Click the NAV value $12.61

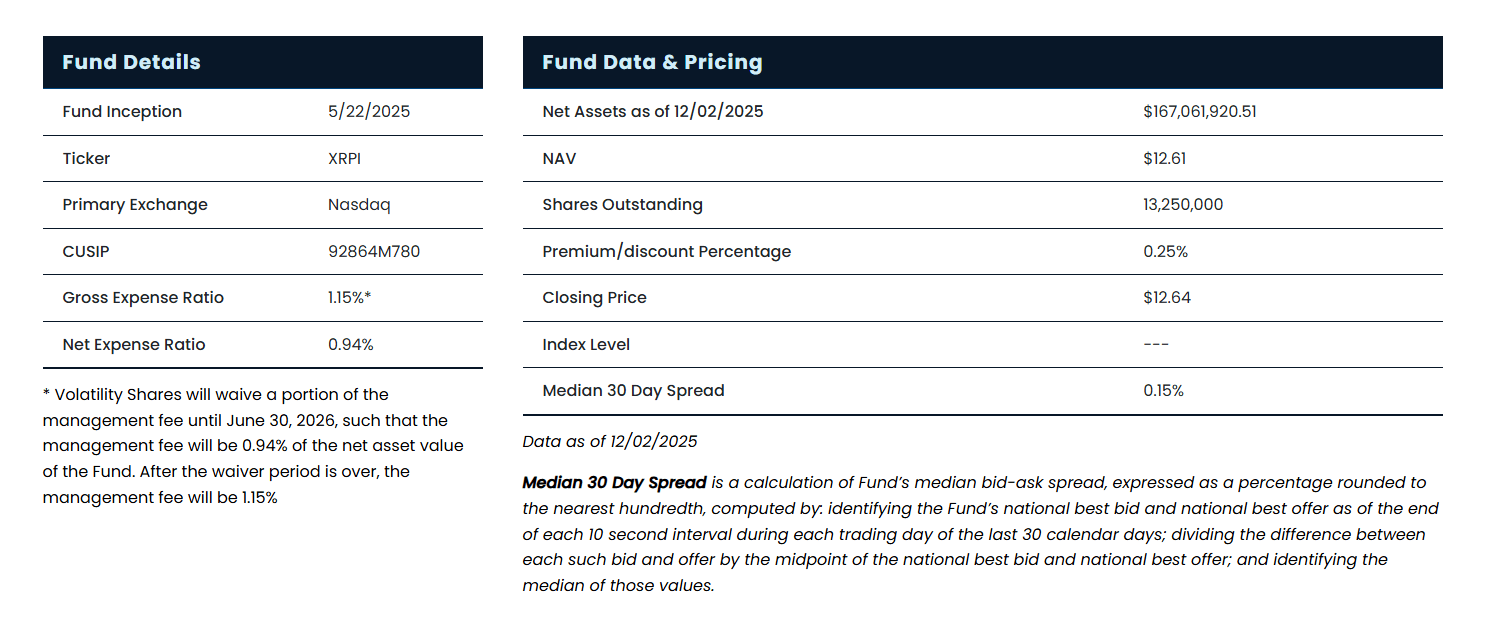point(1164,158)
